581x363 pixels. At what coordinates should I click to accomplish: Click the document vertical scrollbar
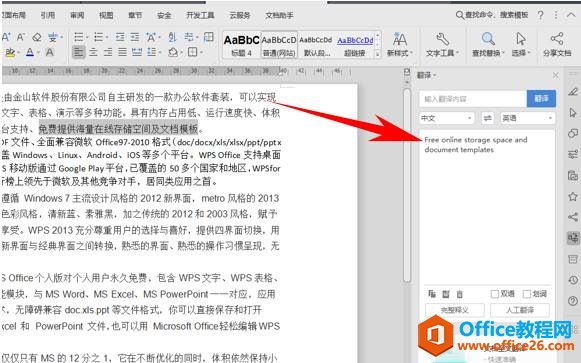point(407,185)
